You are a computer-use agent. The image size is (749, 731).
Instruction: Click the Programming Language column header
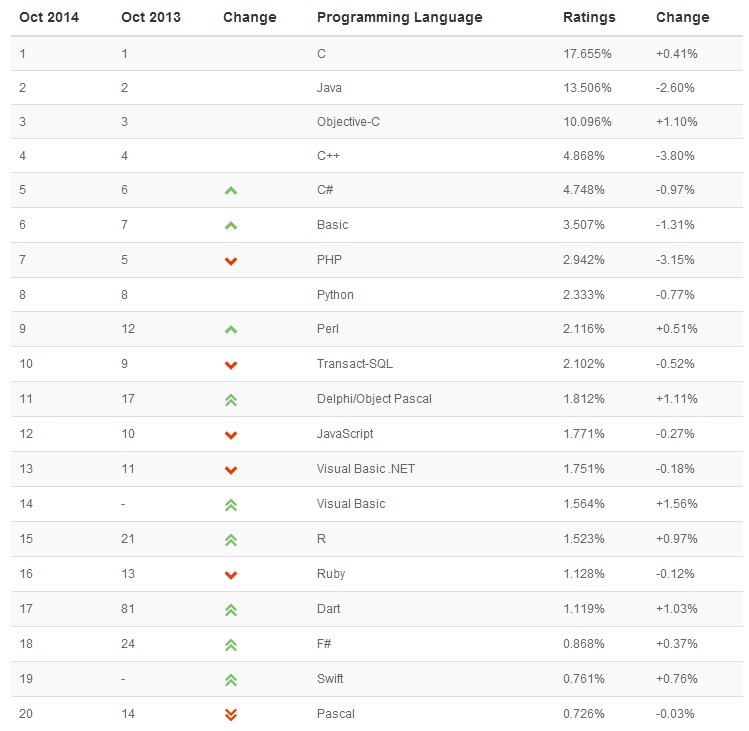(x=399, y=17)
